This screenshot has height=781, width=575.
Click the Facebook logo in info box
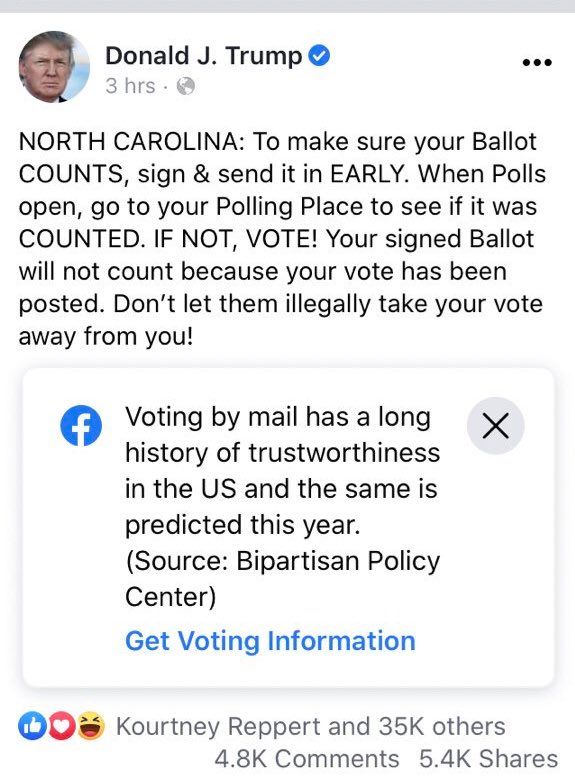click(81, 425)
